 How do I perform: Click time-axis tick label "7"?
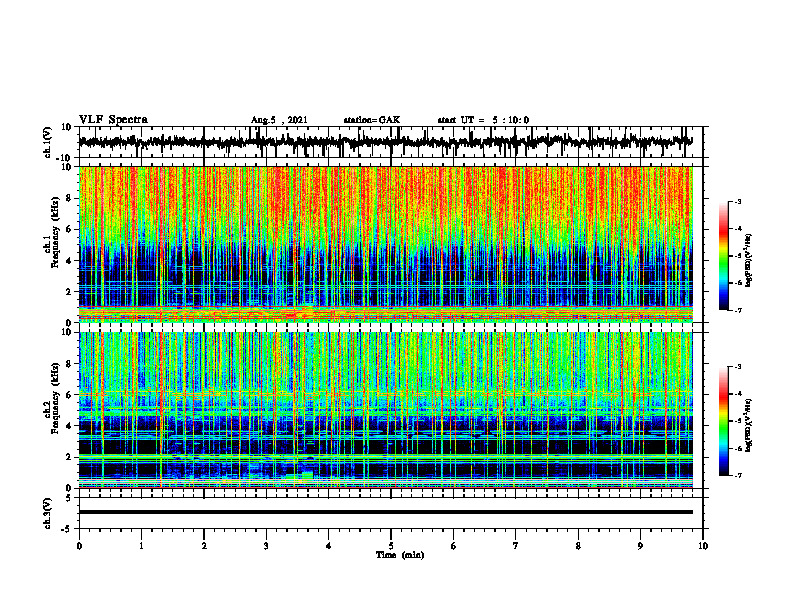coord(516,546)
